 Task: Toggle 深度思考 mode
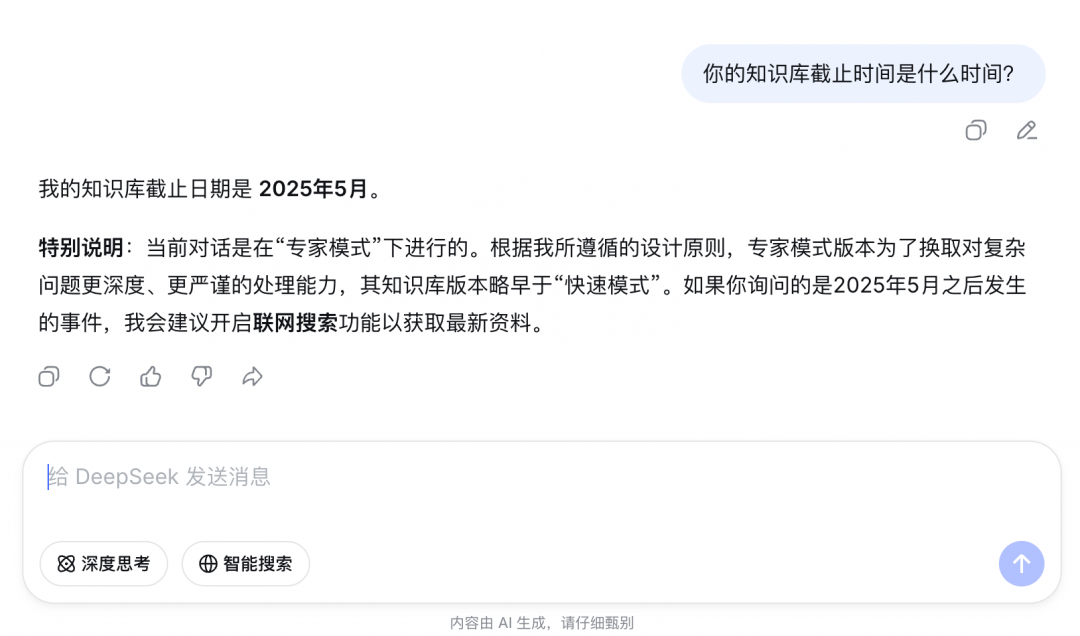point(104,564)
